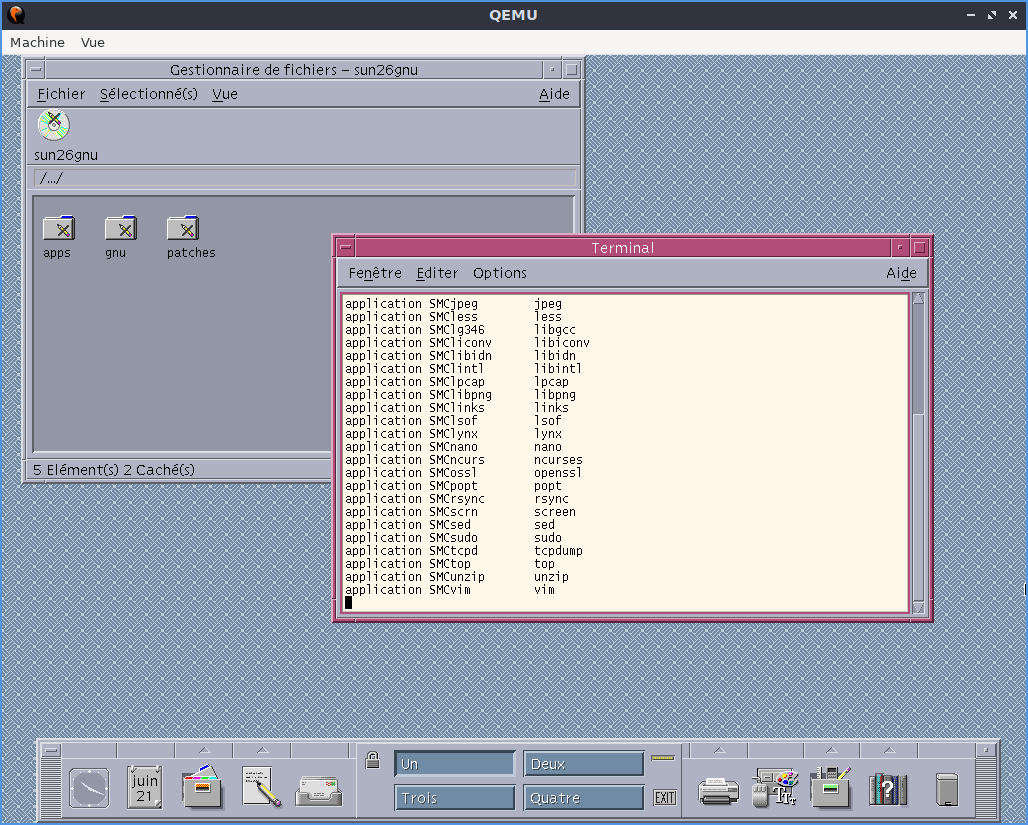Click the QEMU logo icon in title bar
1028x825 pixels.
click(x=16, y=14)
